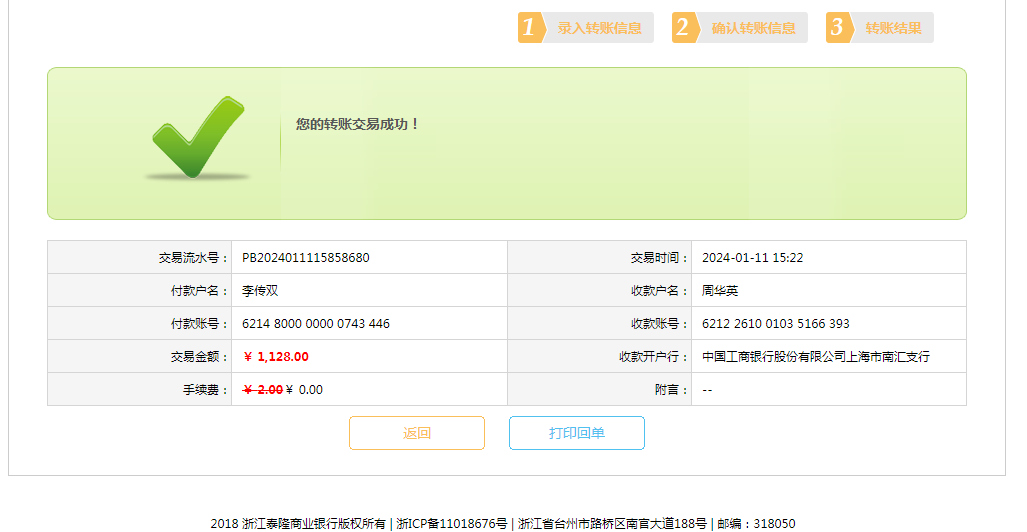Screen dimensions: 1027x532
Task: Click the step 1 number badge
Action: point(531,28)
